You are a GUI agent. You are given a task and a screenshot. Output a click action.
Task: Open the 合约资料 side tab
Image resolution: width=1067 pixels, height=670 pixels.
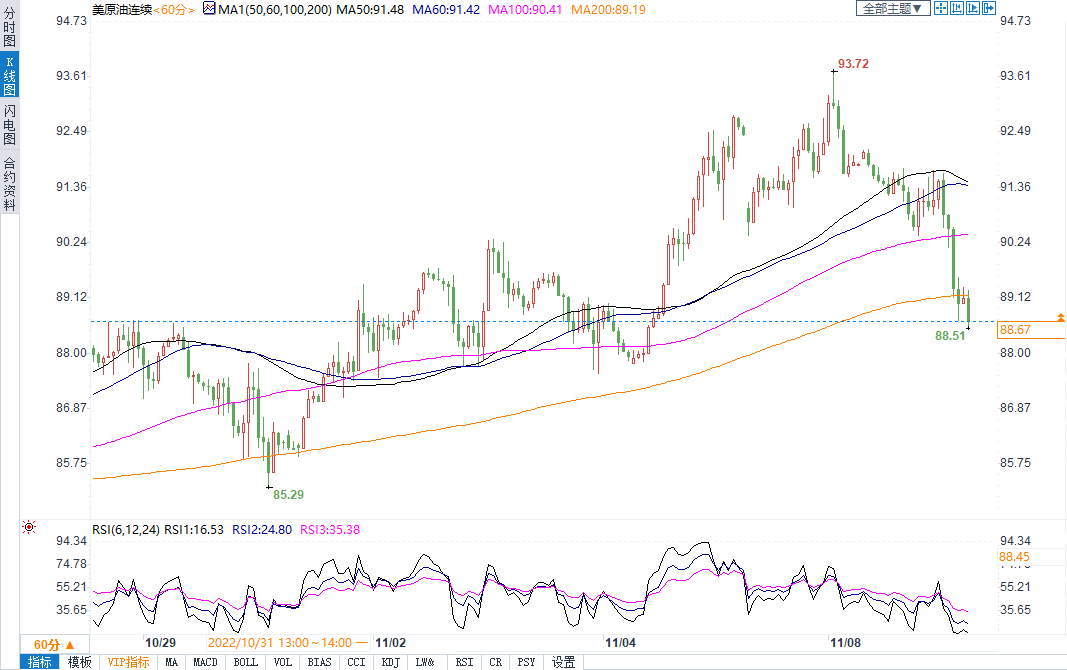click(9, 184)
